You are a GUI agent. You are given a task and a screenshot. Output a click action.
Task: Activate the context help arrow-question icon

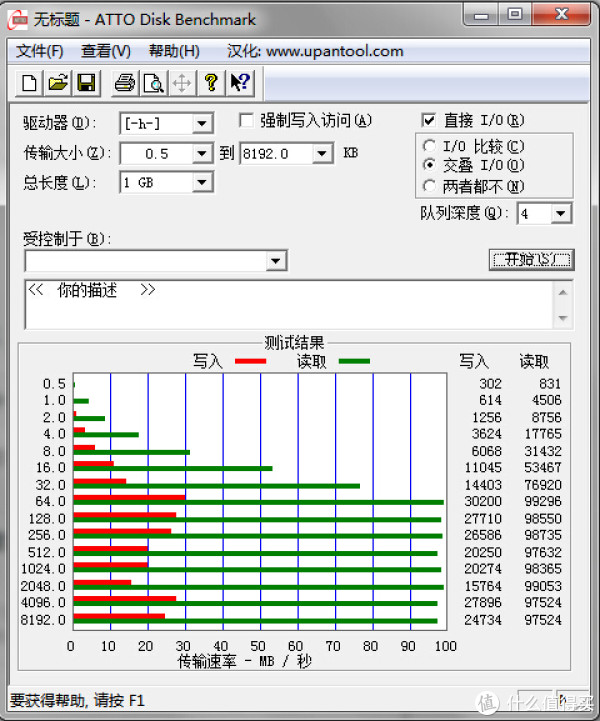coord(240,83)
